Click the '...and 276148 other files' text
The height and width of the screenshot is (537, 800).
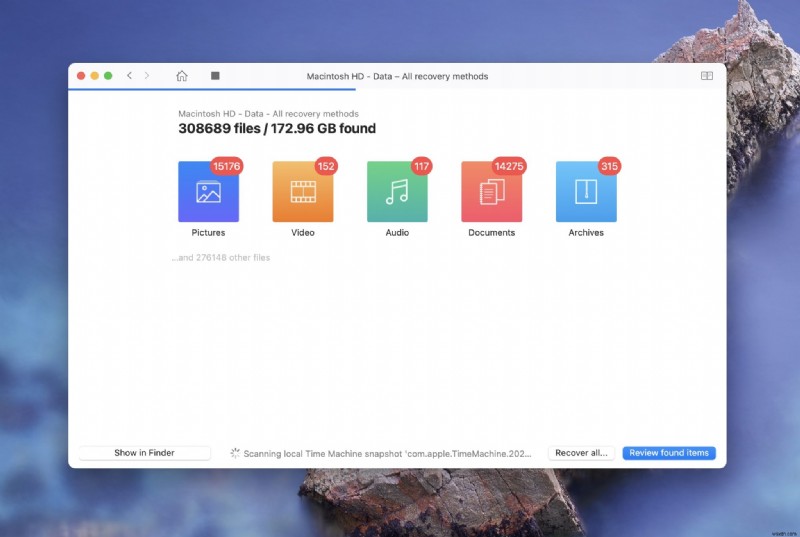point(221,258)
